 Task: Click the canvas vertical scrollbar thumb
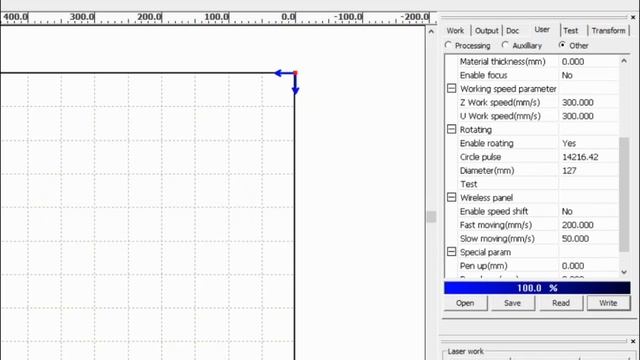[x=431, y=216]
